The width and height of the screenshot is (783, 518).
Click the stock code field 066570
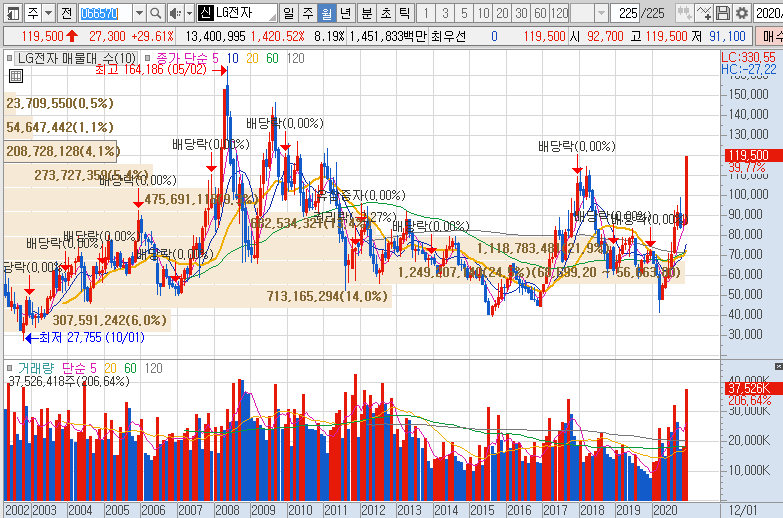click(x=105, y=13)
